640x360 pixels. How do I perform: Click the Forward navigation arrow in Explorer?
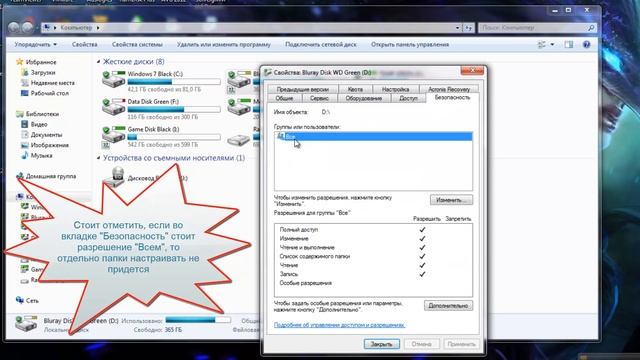(27, 28)
